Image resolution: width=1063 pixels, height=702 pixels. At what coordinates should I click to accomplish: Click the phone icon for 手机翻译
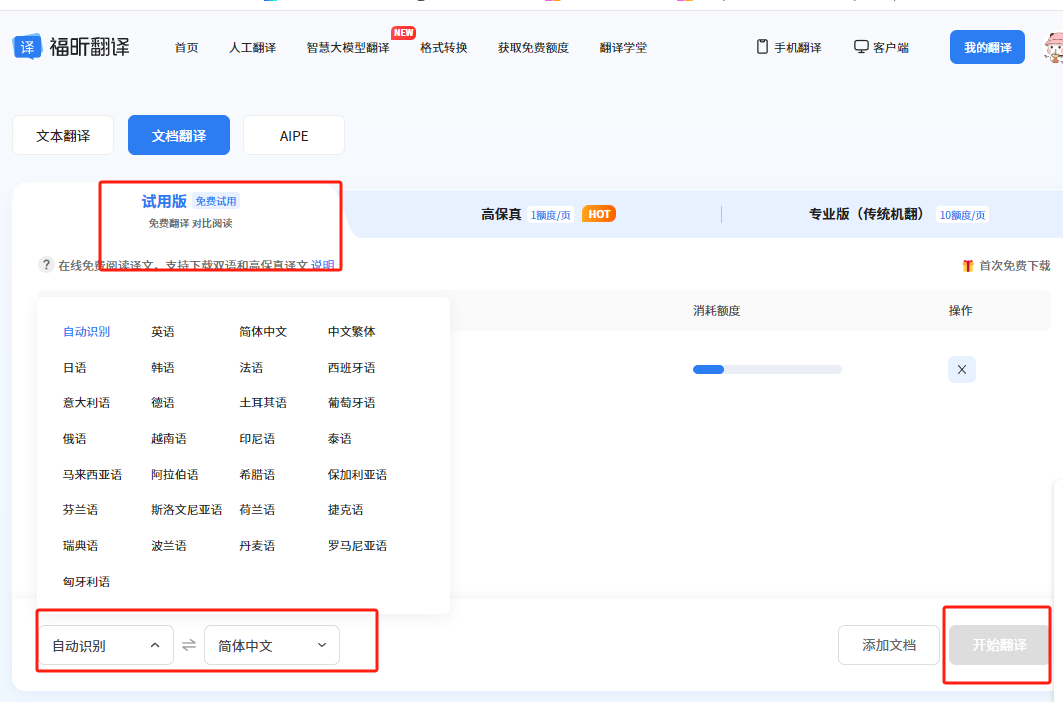pos(762,47)
